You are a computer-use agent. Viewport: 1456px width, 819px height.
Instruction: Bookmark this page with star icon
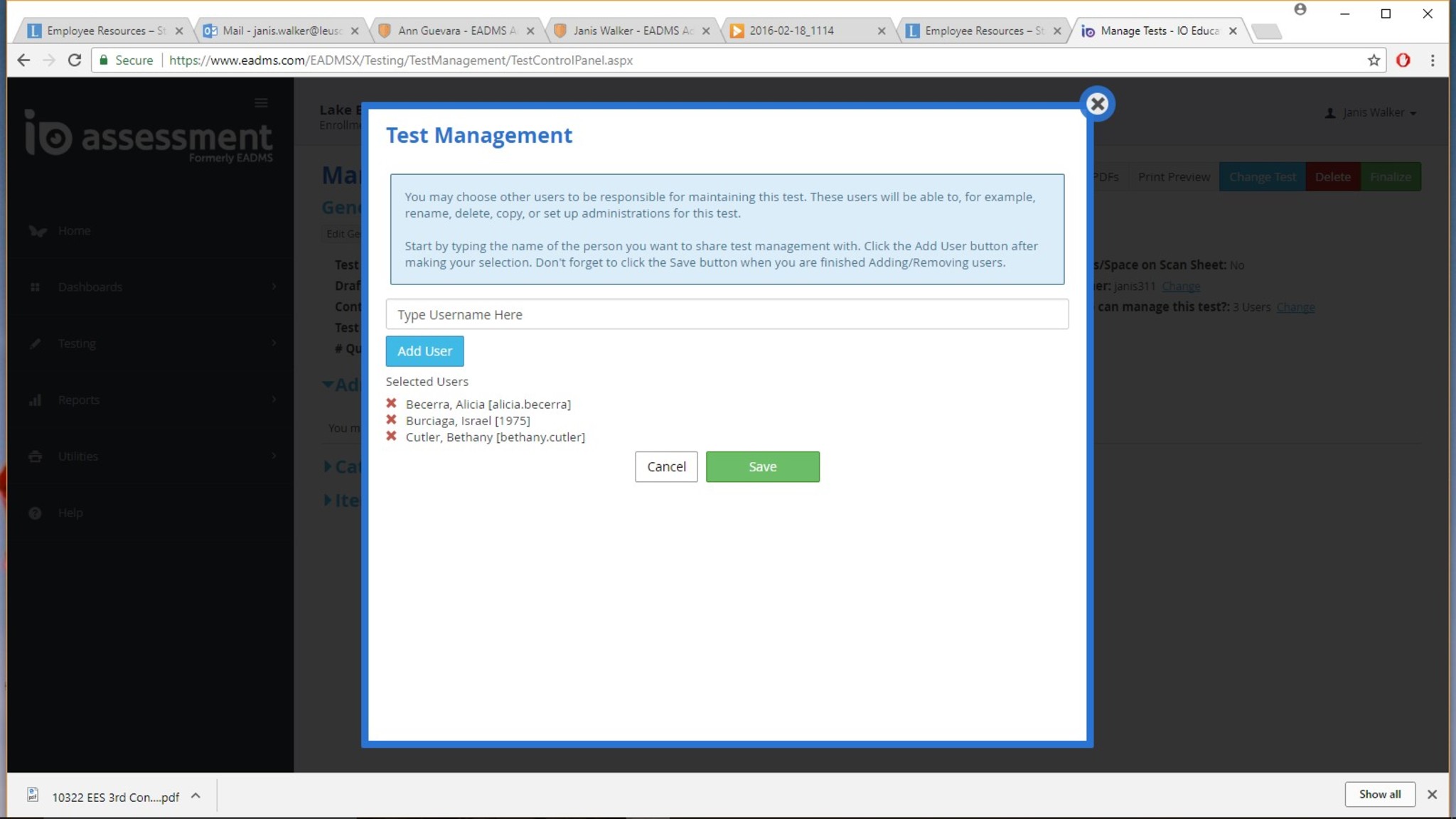click(x=1374, y=60)
